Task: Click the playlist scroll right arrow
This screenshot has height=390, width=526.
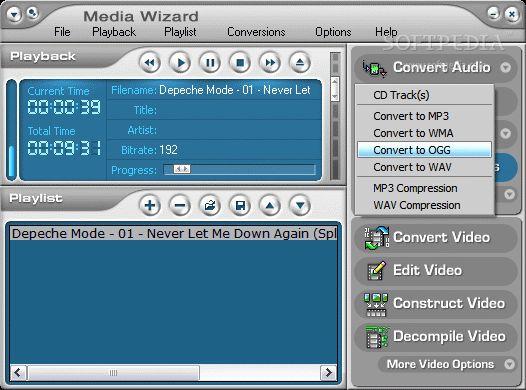Action: (328, 373)
